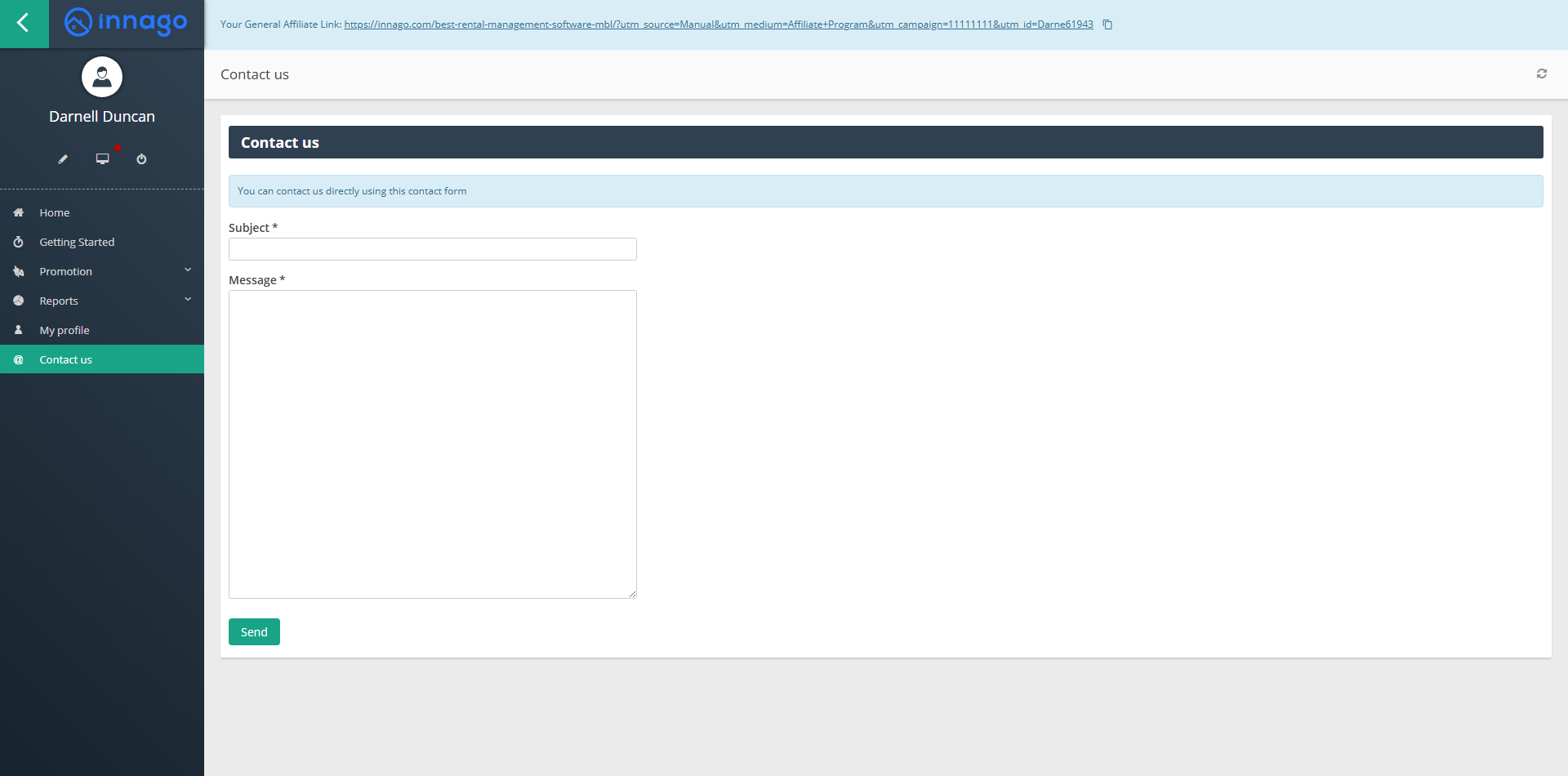1568x776 pixels.
Task: Copy the affiliate link via clipboard icon
Action: point(1107,25)
